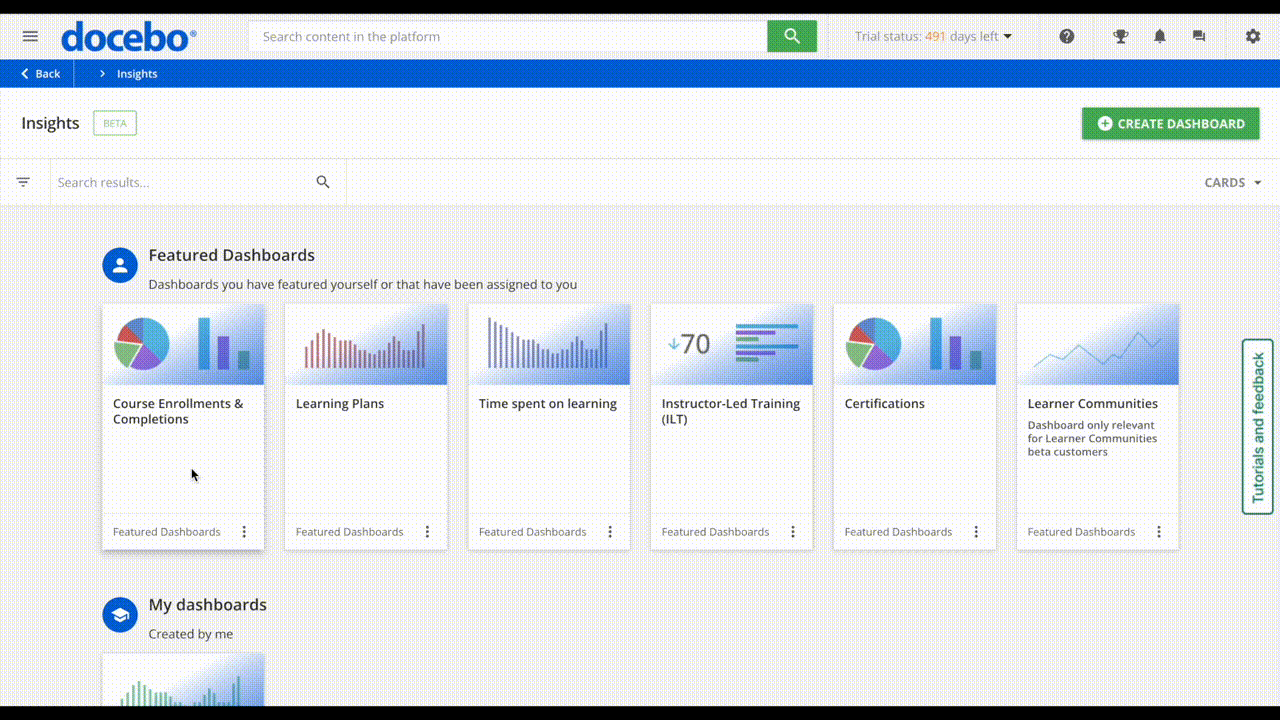Viewport: 1280px width, 720px height.
Task: Open options menu on Course Enrollments card
Action: 244,531
